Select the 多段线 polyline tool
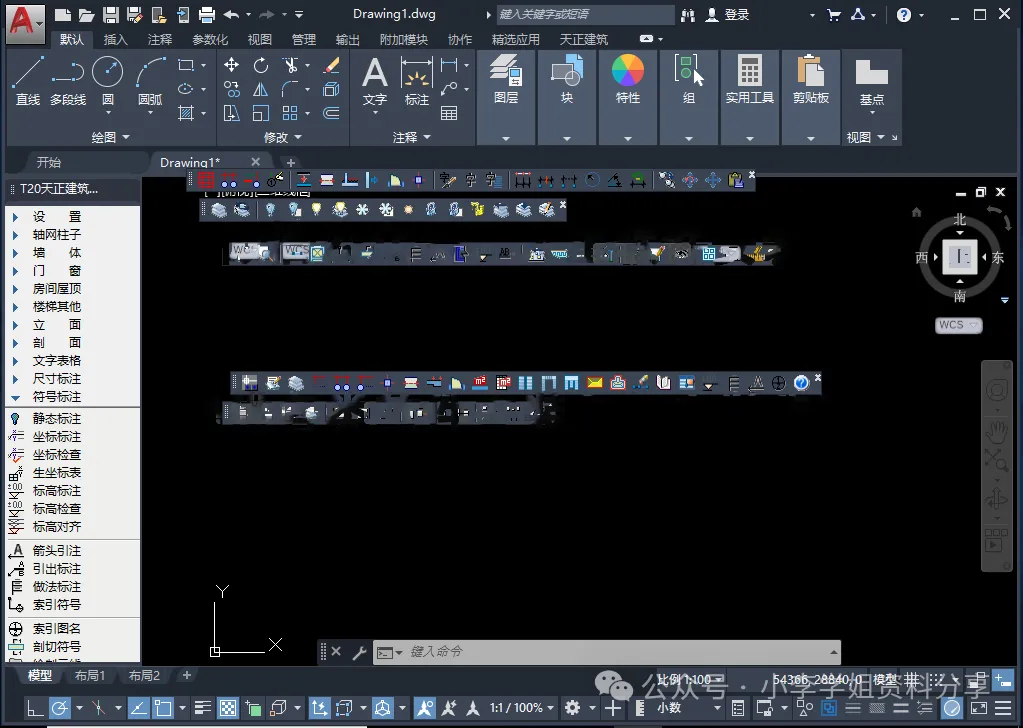This screenshot has width=1023, height=728. point(68,81)
